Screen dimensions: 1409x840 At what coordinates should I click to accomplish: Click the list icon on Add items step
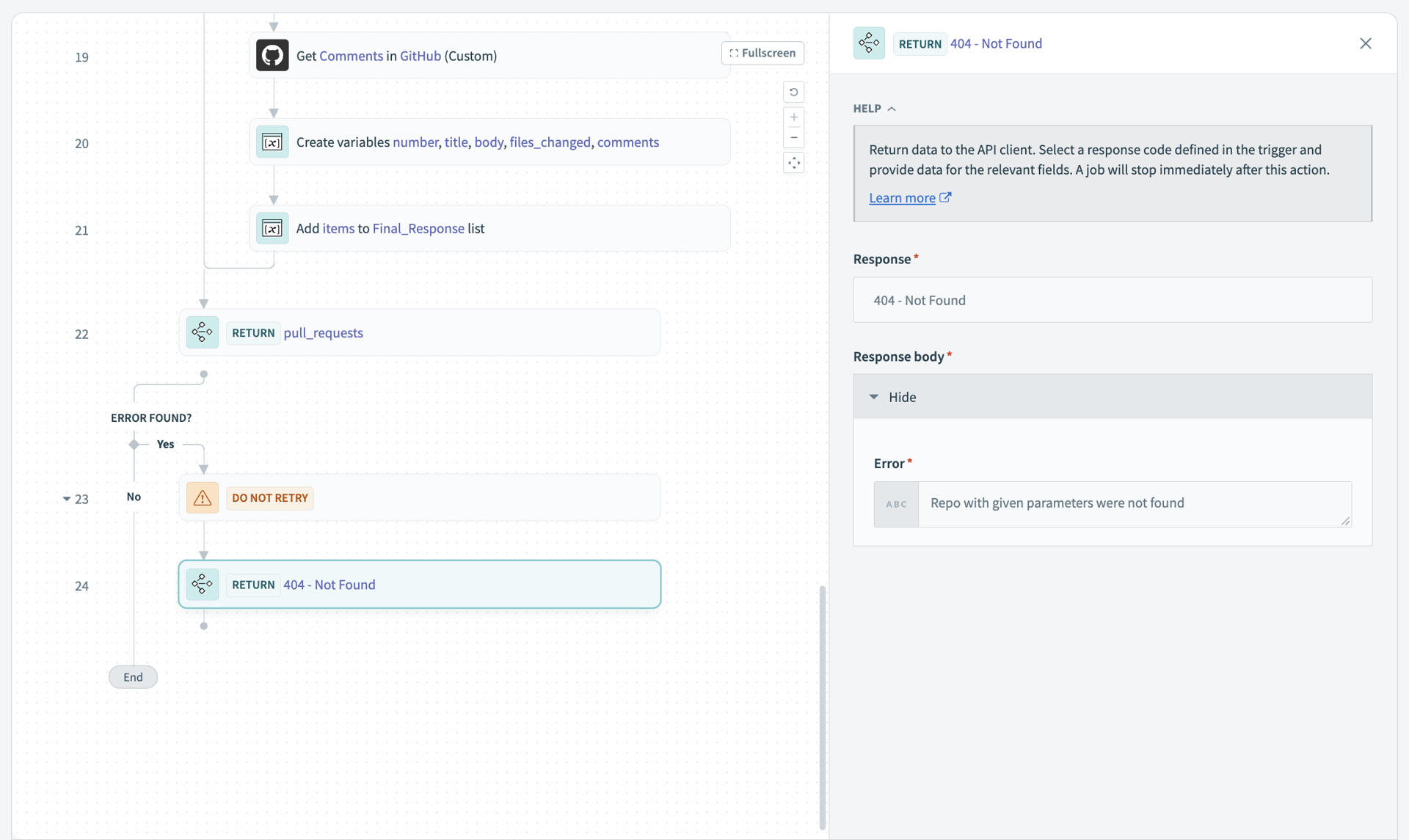(272, 228)
